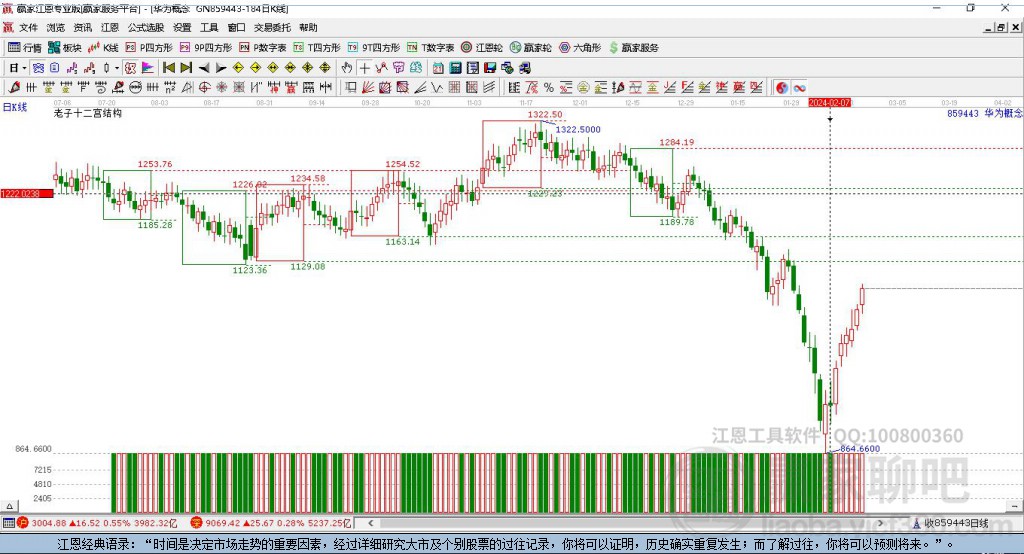
Task: Click the yin-yang red circle icon
Action: tap(782, 87)
